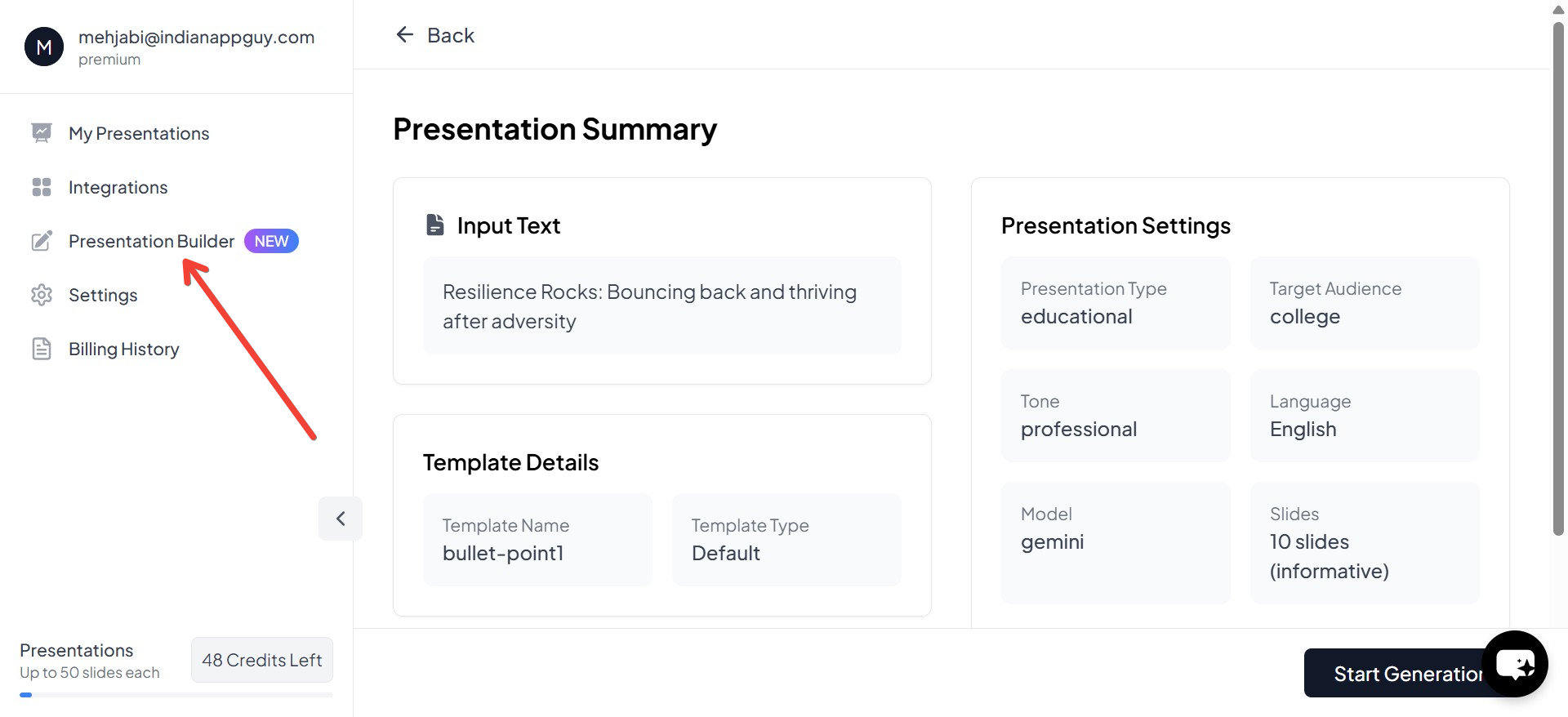Go to Integrations page
The width and height of the screenshot is (1568, 717).
click(118, 187)
